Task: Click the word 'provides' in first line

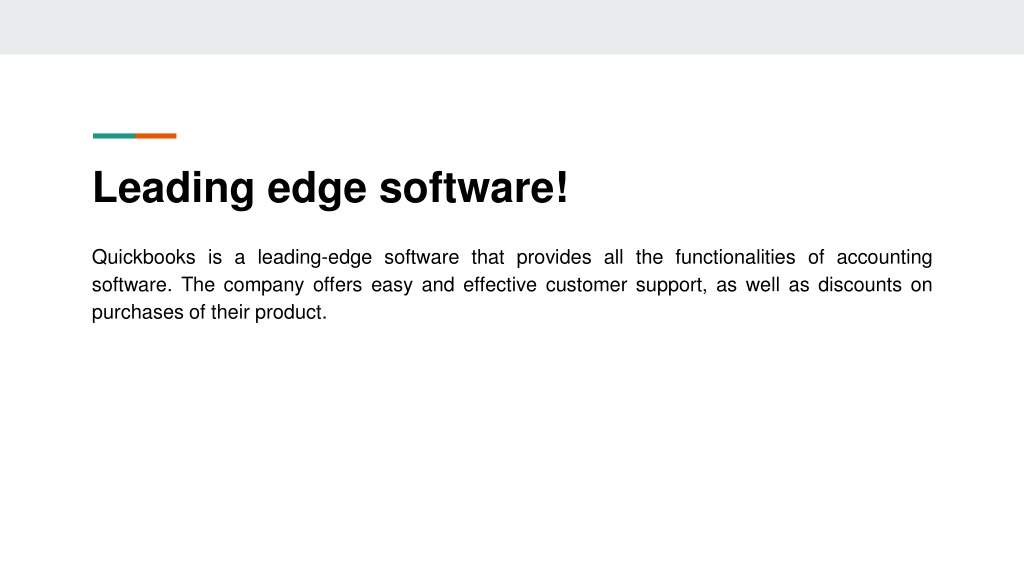Action: click(554, 258)
